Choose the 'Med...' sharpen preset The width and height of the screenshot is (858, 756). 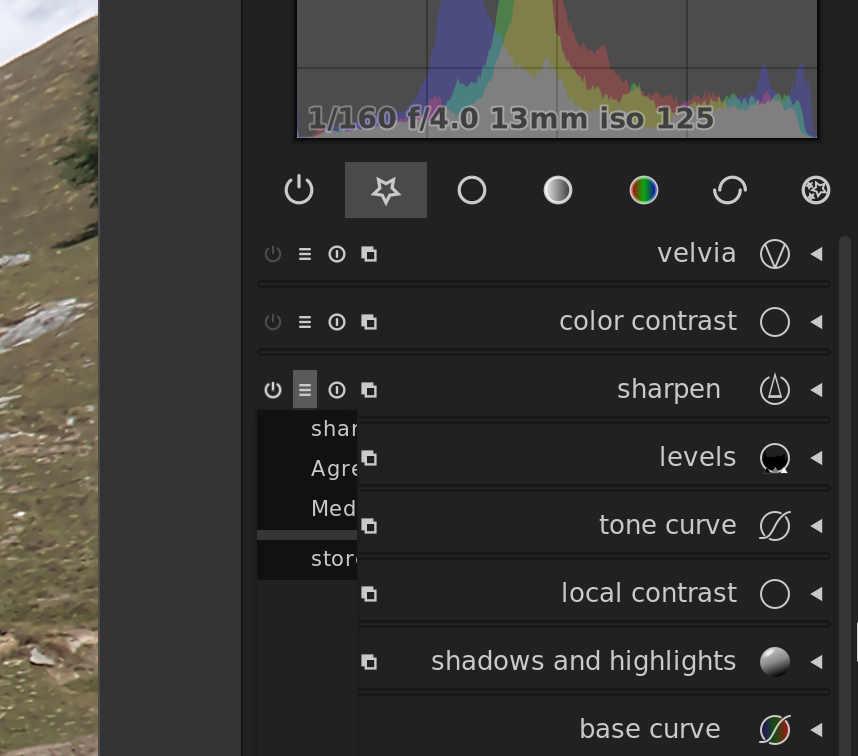tap(307, 508)
